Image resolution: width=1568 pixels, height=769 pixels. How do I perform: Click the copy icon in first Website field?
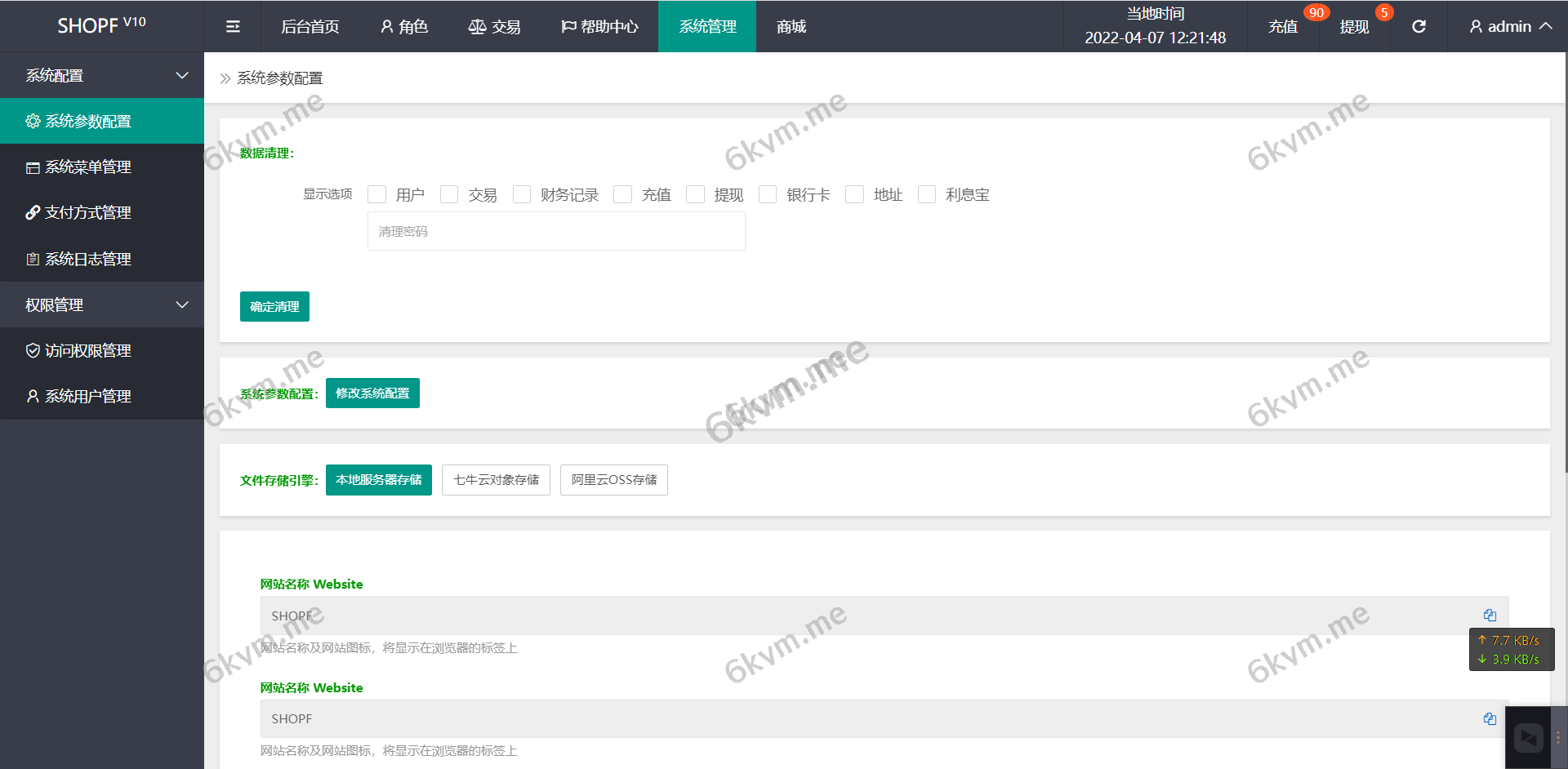1490,616
